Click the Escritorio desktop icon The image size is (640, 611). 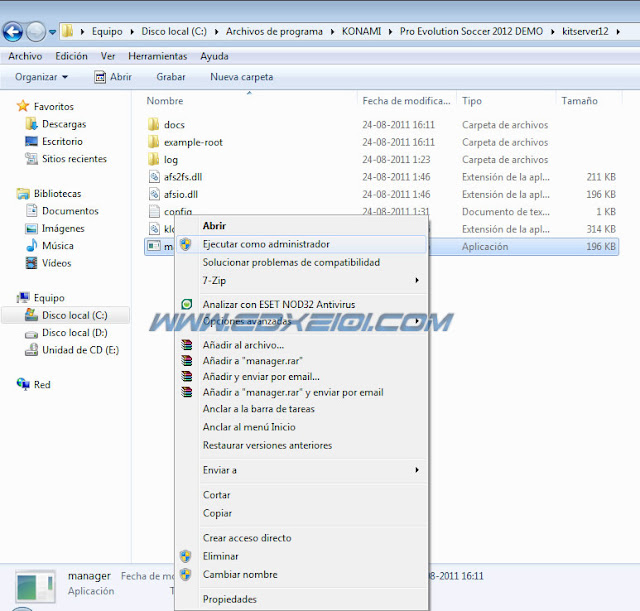(x=31, y=141)
